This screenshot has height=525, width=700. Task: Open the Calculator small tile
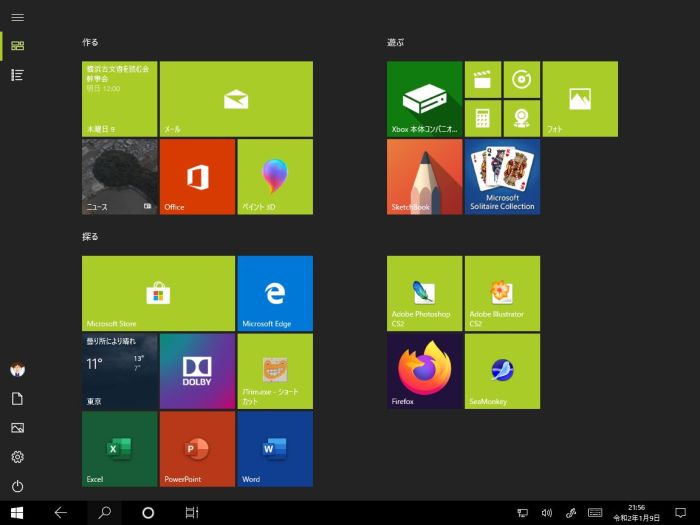pyautogui.click(x=483, y=117)
